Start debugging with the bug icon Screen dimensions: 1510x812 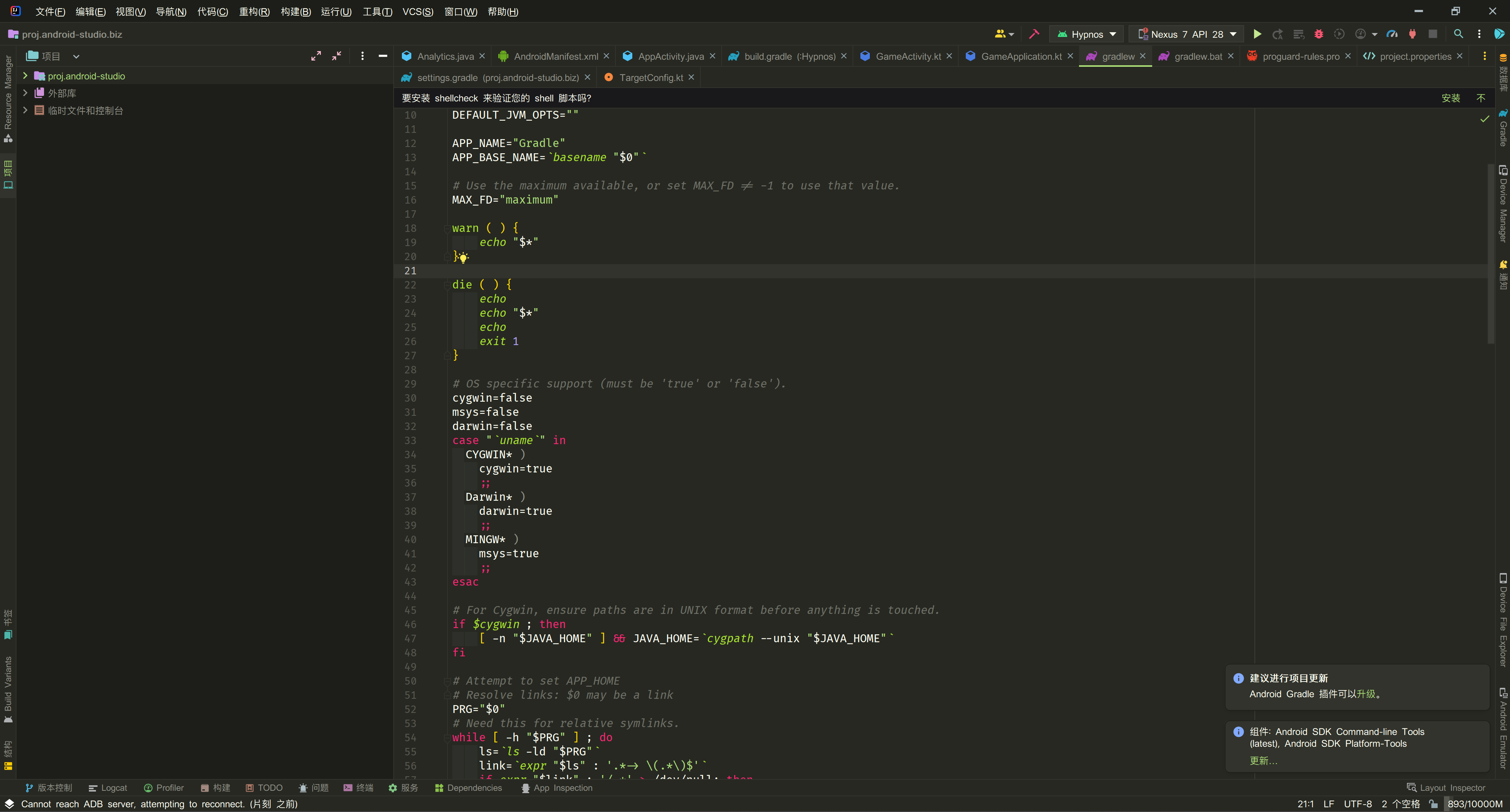pyautogui.click(x=1318, y=34)
